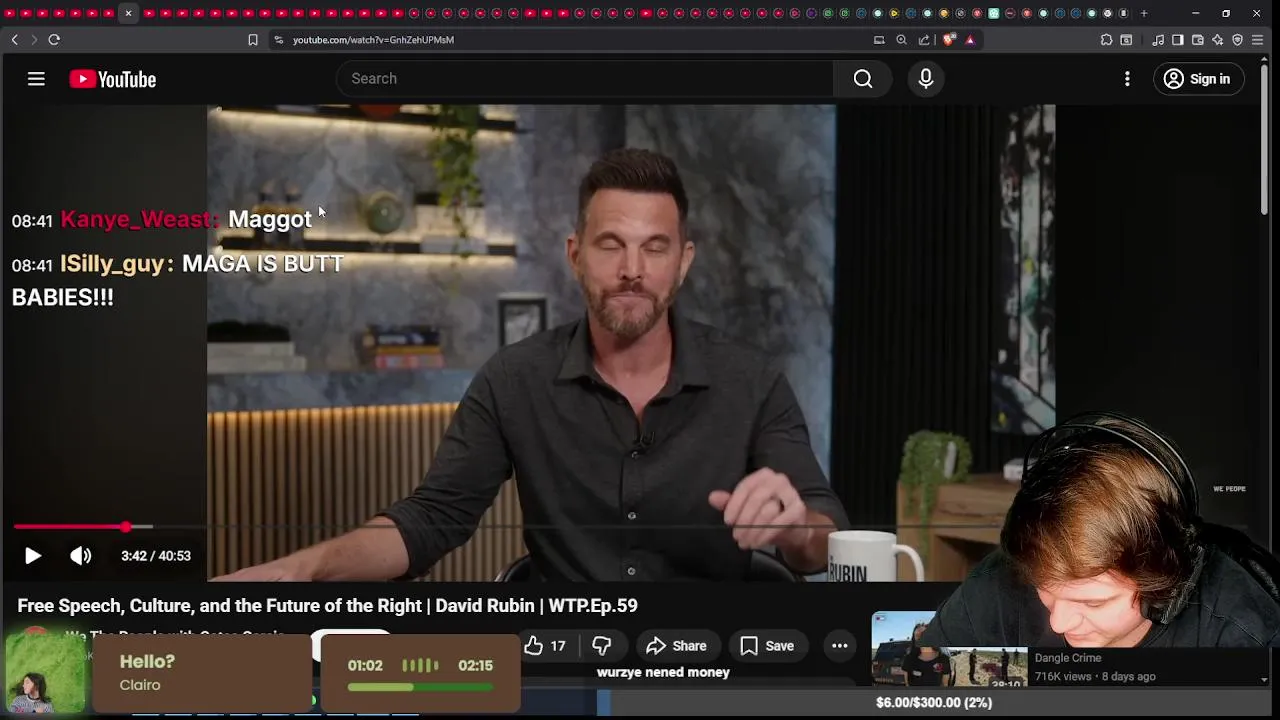1280x720 pixels.
Task: Play the video
Action: [32, 556]
